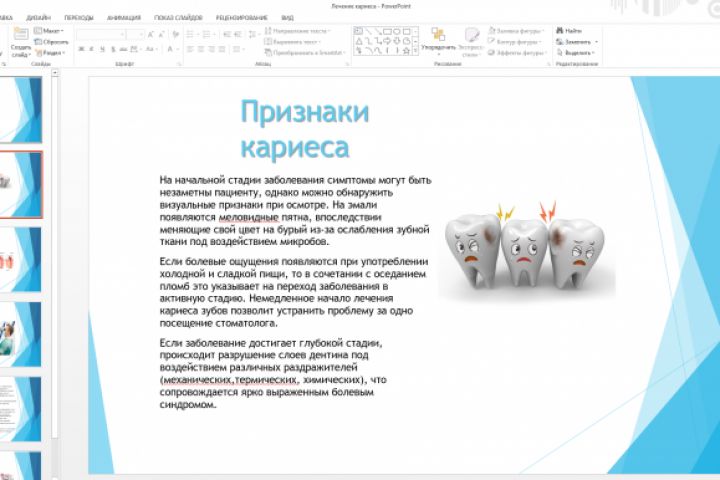Select the thumbnail above the highlighted slide
Screen dimensions: 720x480
pyautogui.click(x=20, y=109)
